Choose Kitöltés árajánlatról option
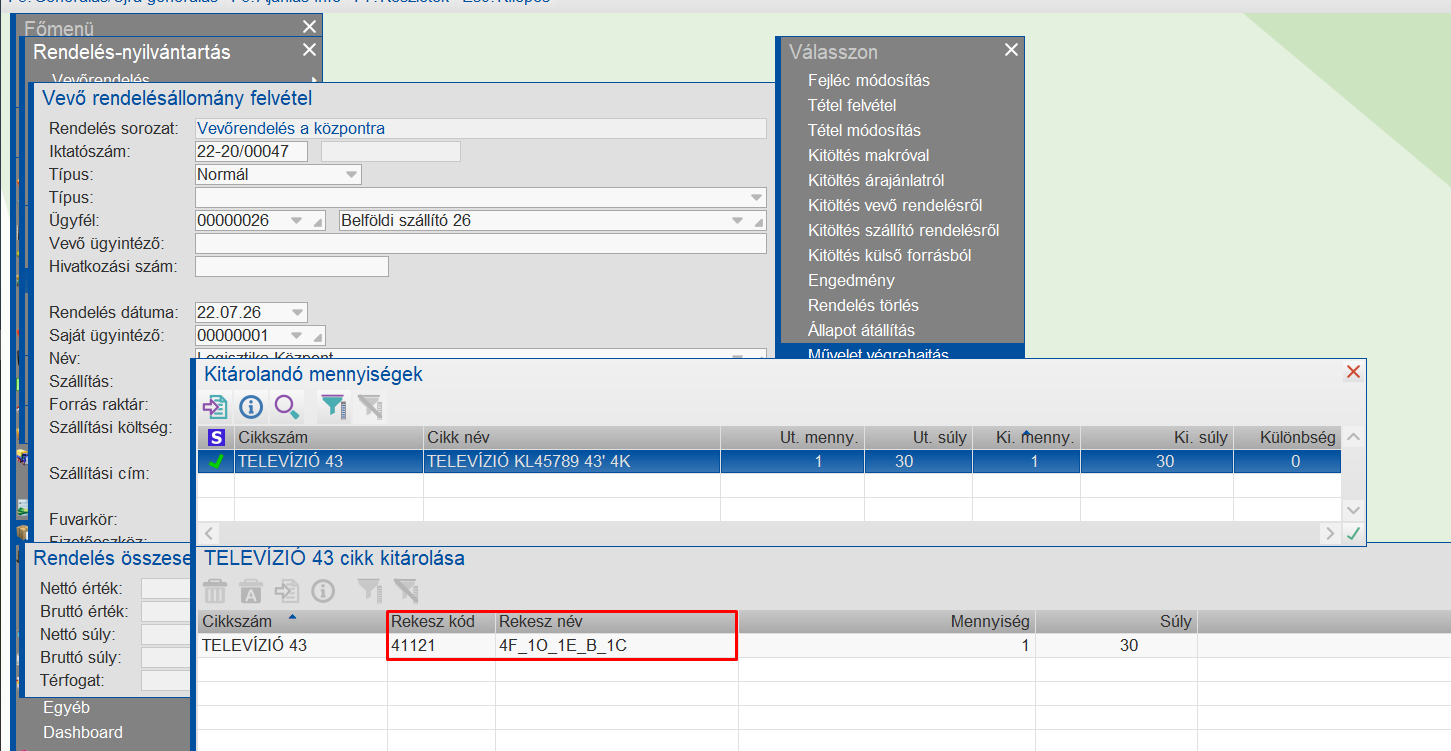Image resolution: width=1451 pixels, height=751 pixels. pyautogui.click(x=876, y=180)
